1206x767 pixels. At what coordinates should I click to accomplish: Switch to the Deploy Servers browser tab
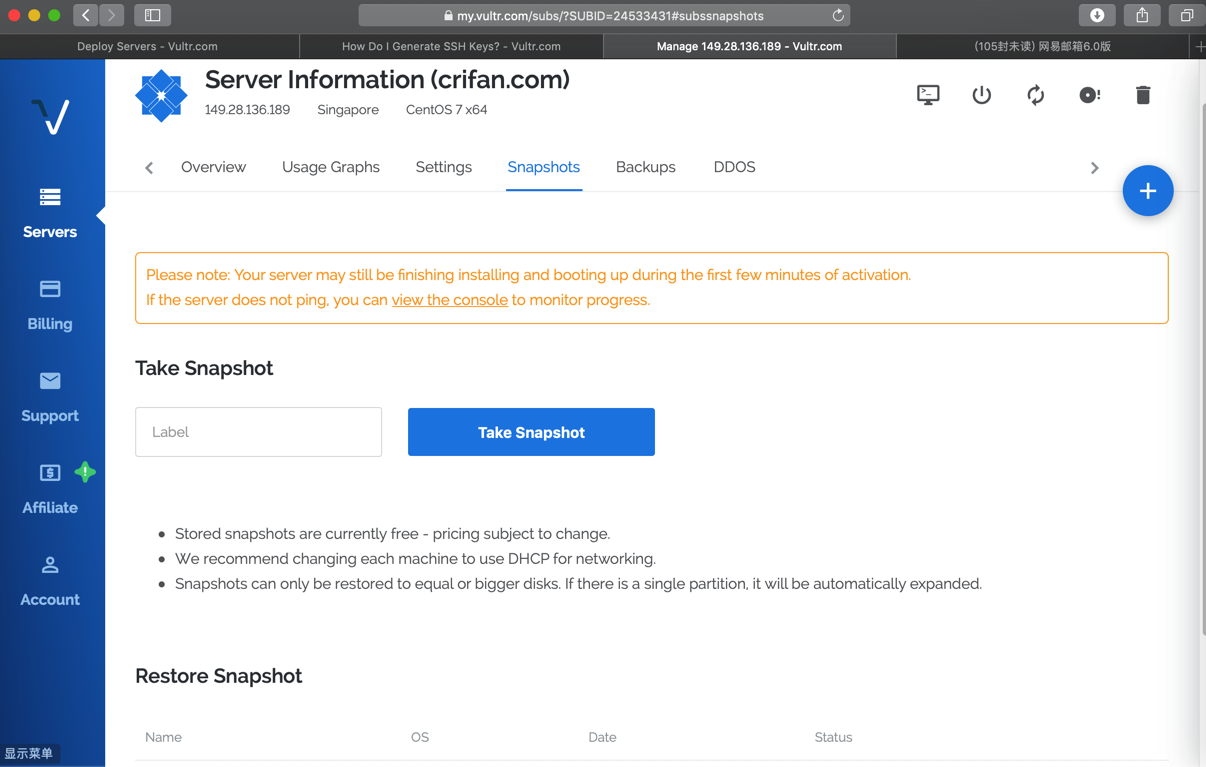click(x=148, y=46)
